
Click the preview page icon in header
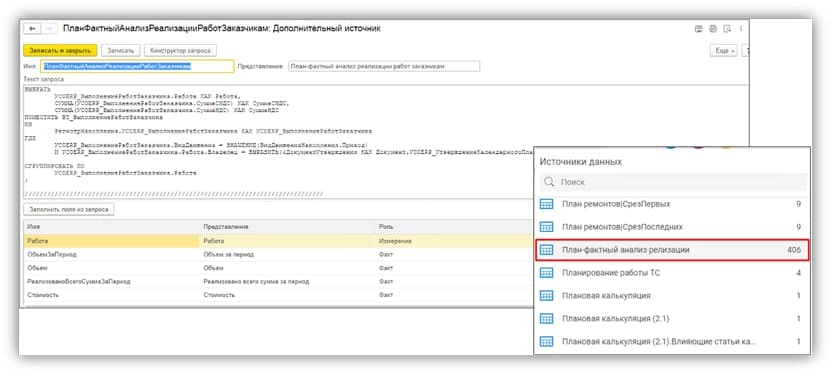click(727, 29)
